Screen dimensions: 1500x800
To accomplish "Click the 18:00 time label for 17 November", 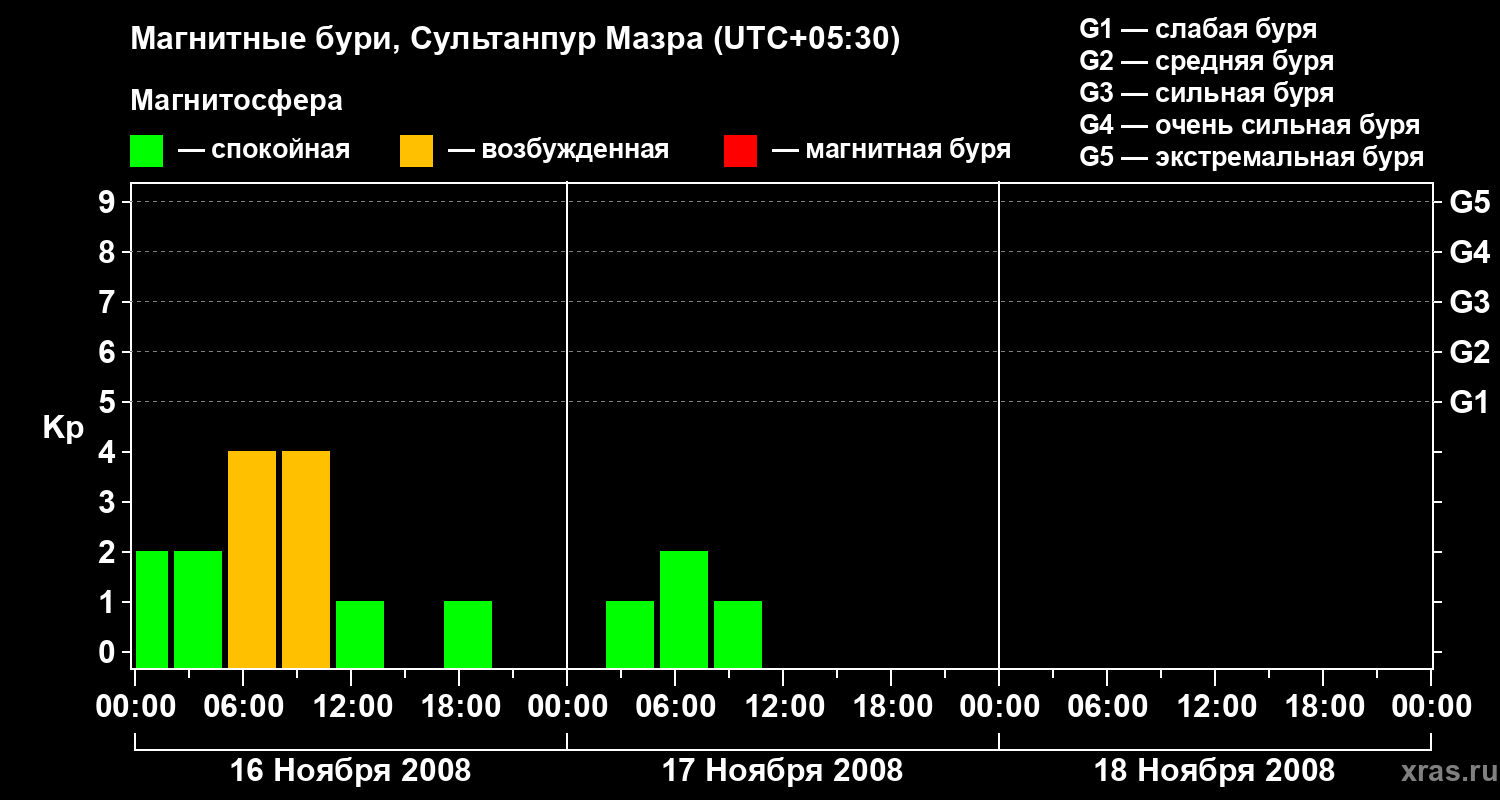I will (892, 707).
